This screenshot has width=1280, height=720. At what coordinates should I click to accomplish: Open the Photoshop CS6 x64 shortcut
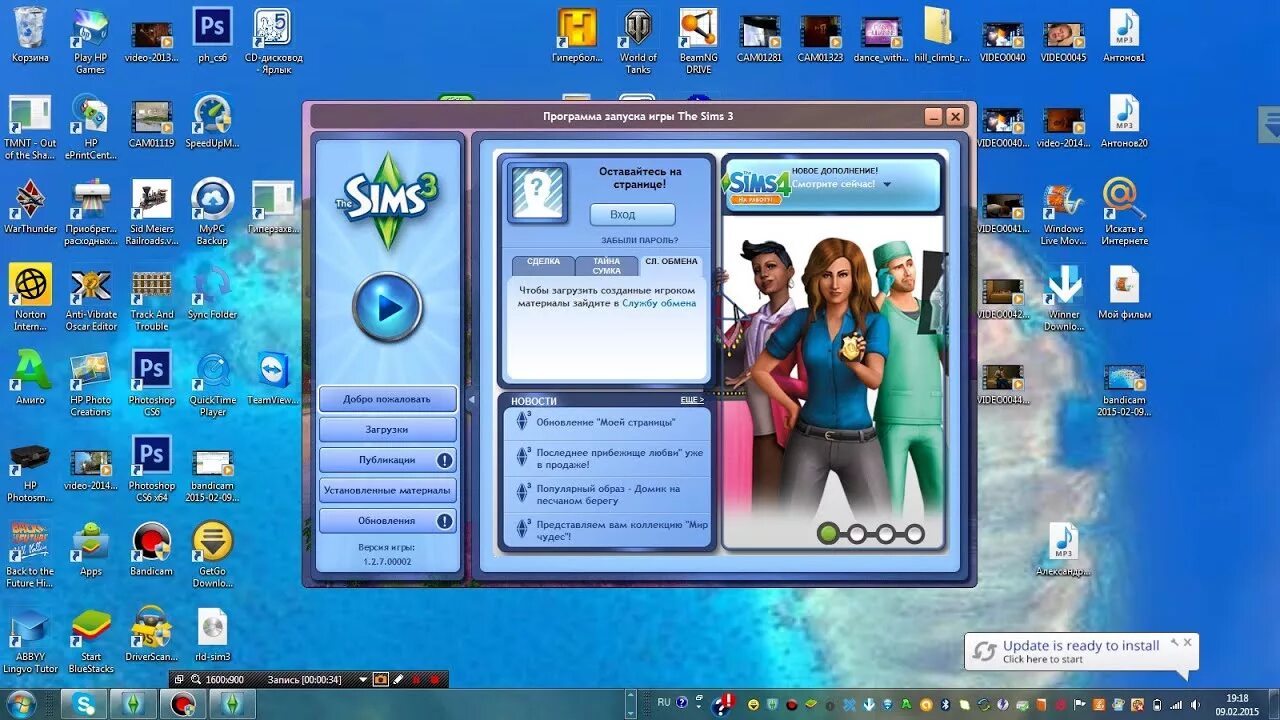click(151, 469)
